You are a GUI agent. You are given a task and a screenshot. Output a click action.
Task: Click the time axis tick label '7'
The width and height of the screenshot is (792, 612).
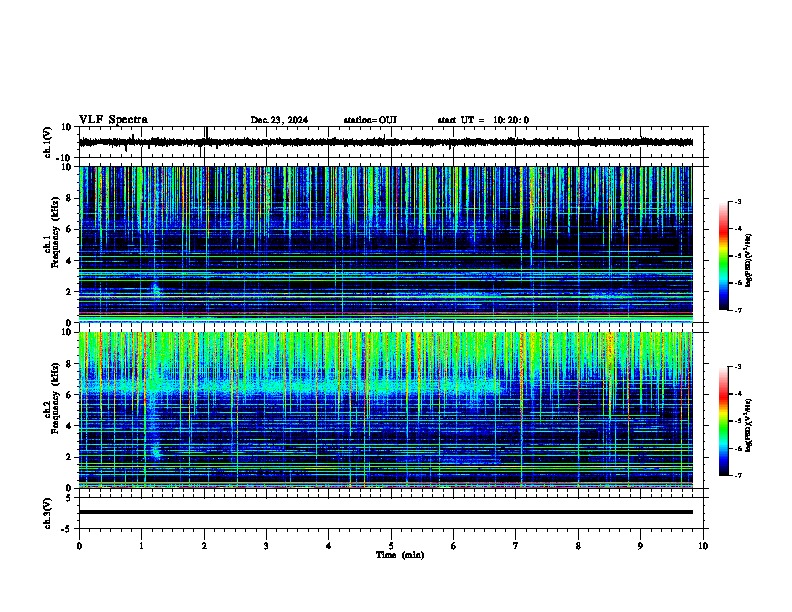516,546
